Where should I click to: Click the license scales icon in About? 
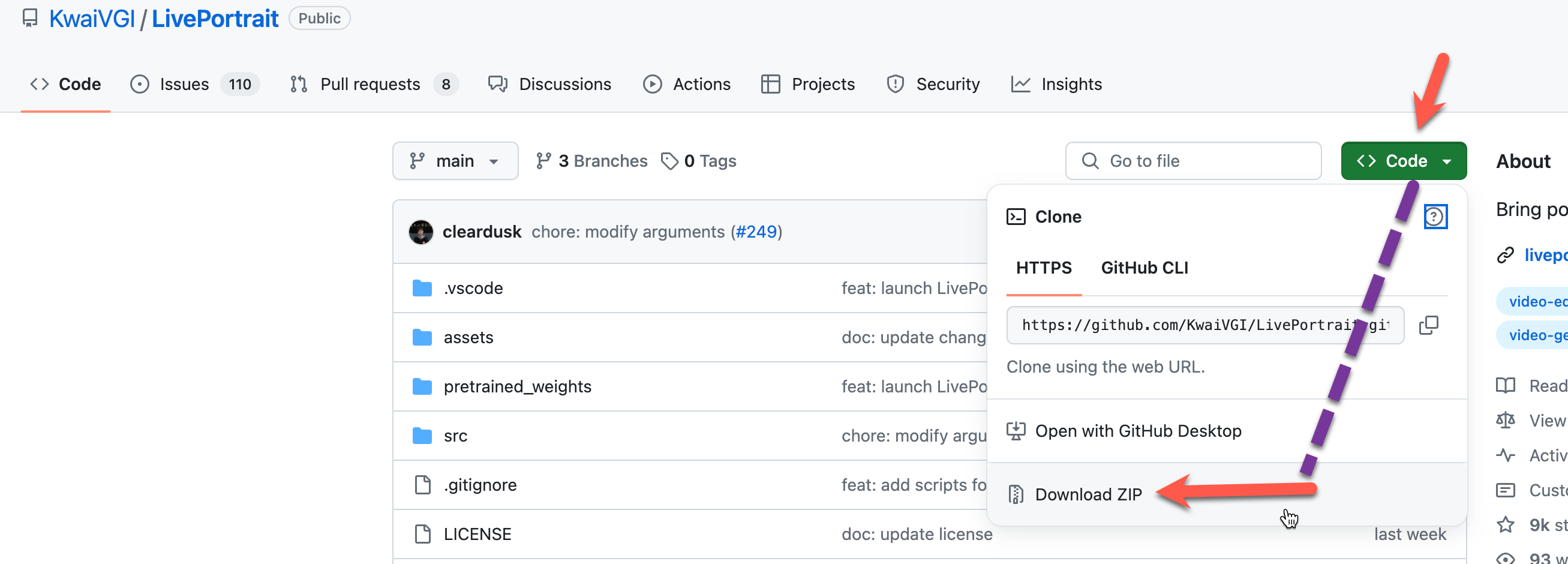click(x=1505, y=420)
